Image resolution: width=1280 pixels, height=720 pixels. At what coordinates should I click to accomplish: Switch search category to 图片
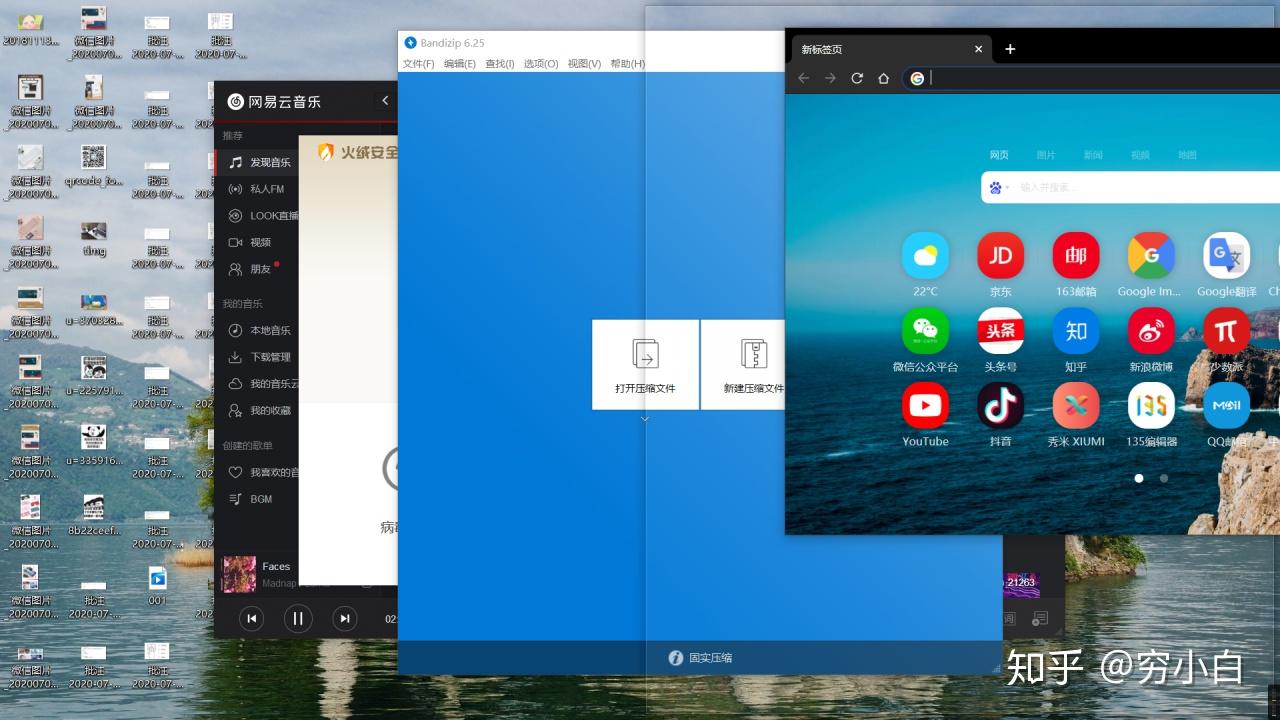point(1046,155)
